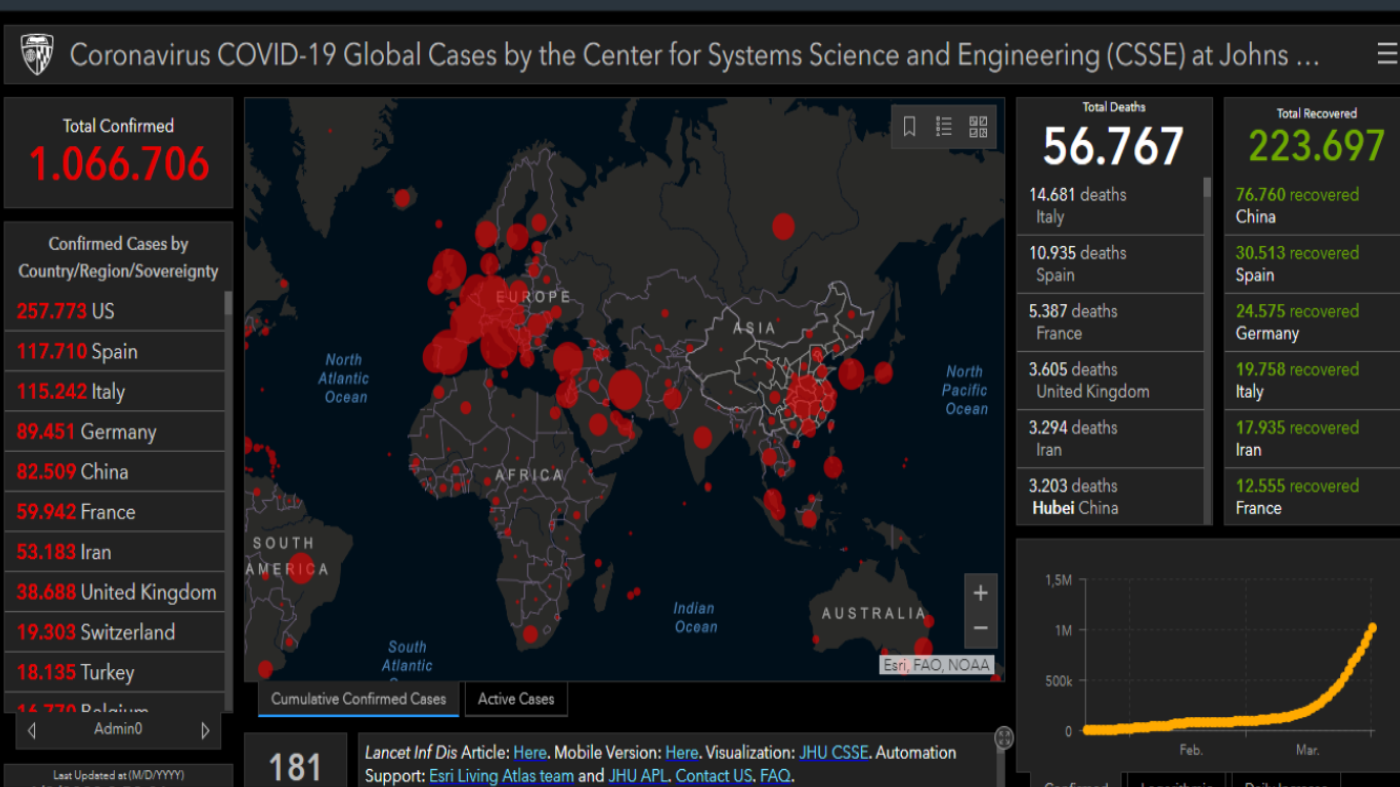Show the map legend list
Screen dimensions: 1400x787
pos(943,127)
